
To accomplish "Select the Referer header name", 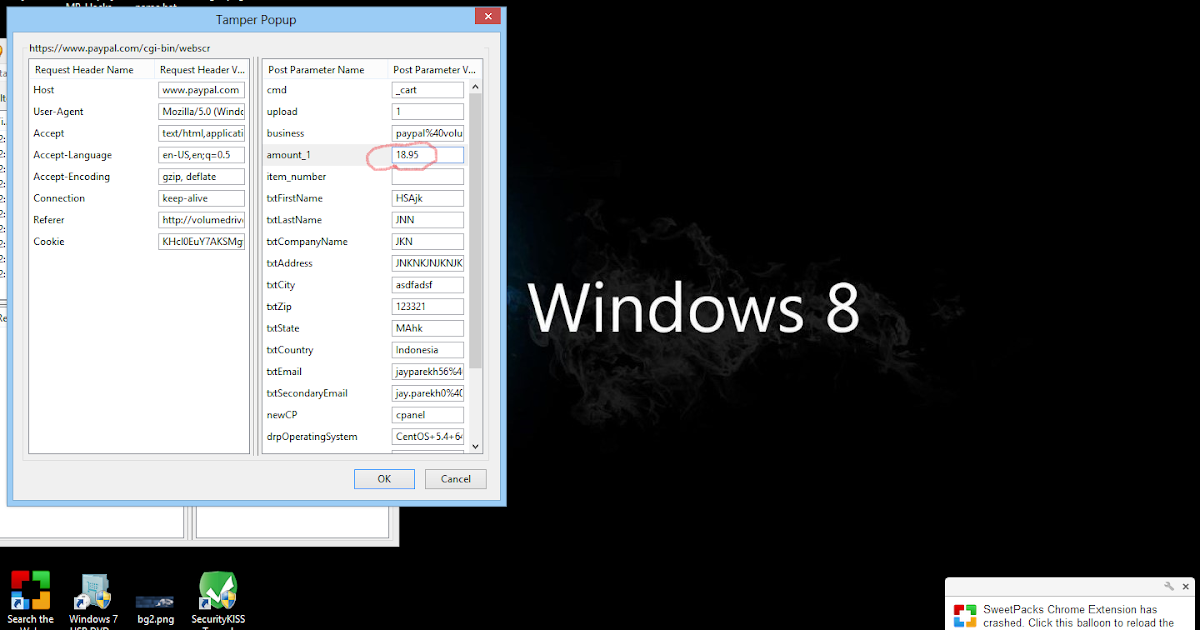I will [50, 220].
